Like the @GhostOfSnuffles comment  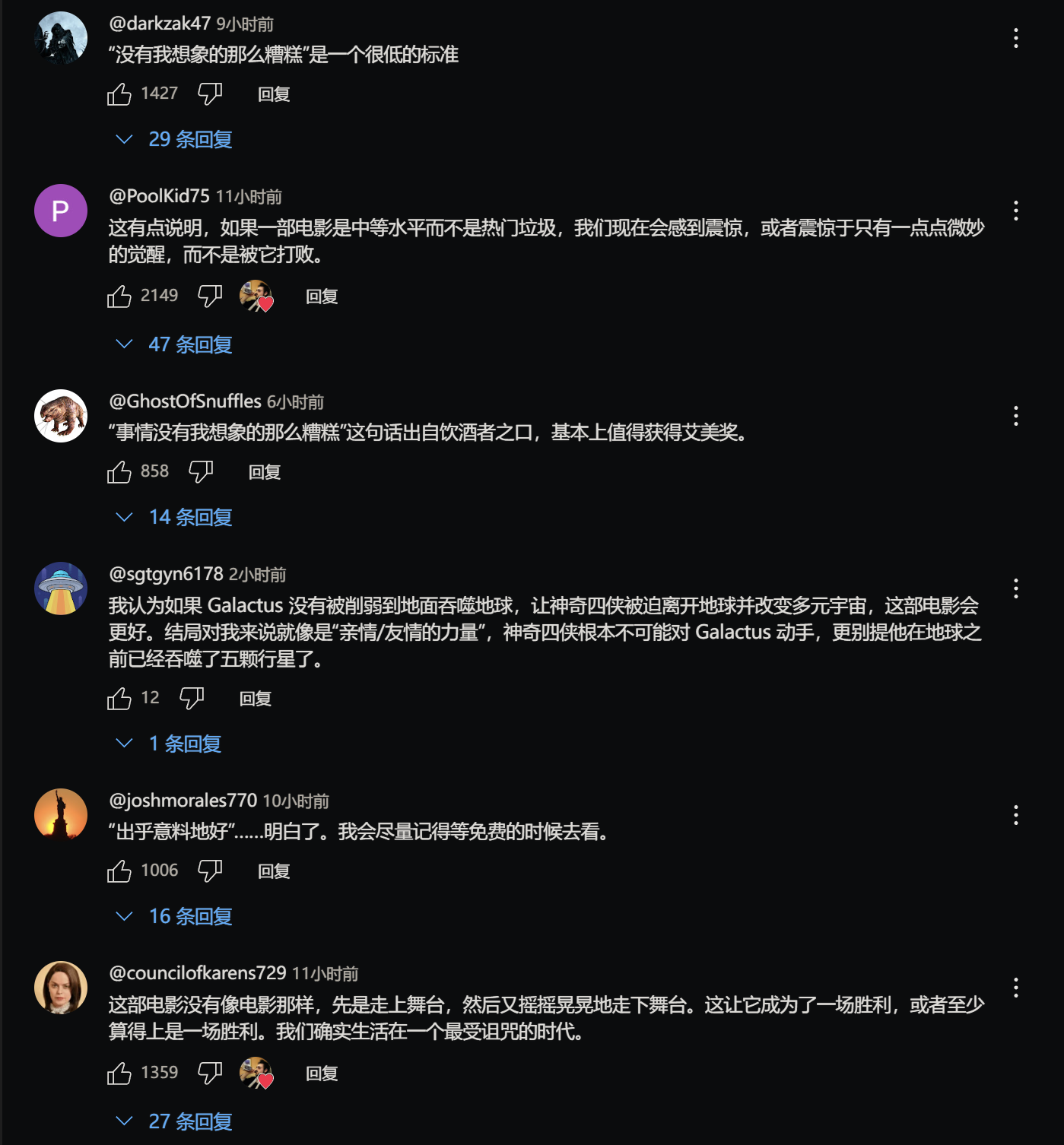119,472
